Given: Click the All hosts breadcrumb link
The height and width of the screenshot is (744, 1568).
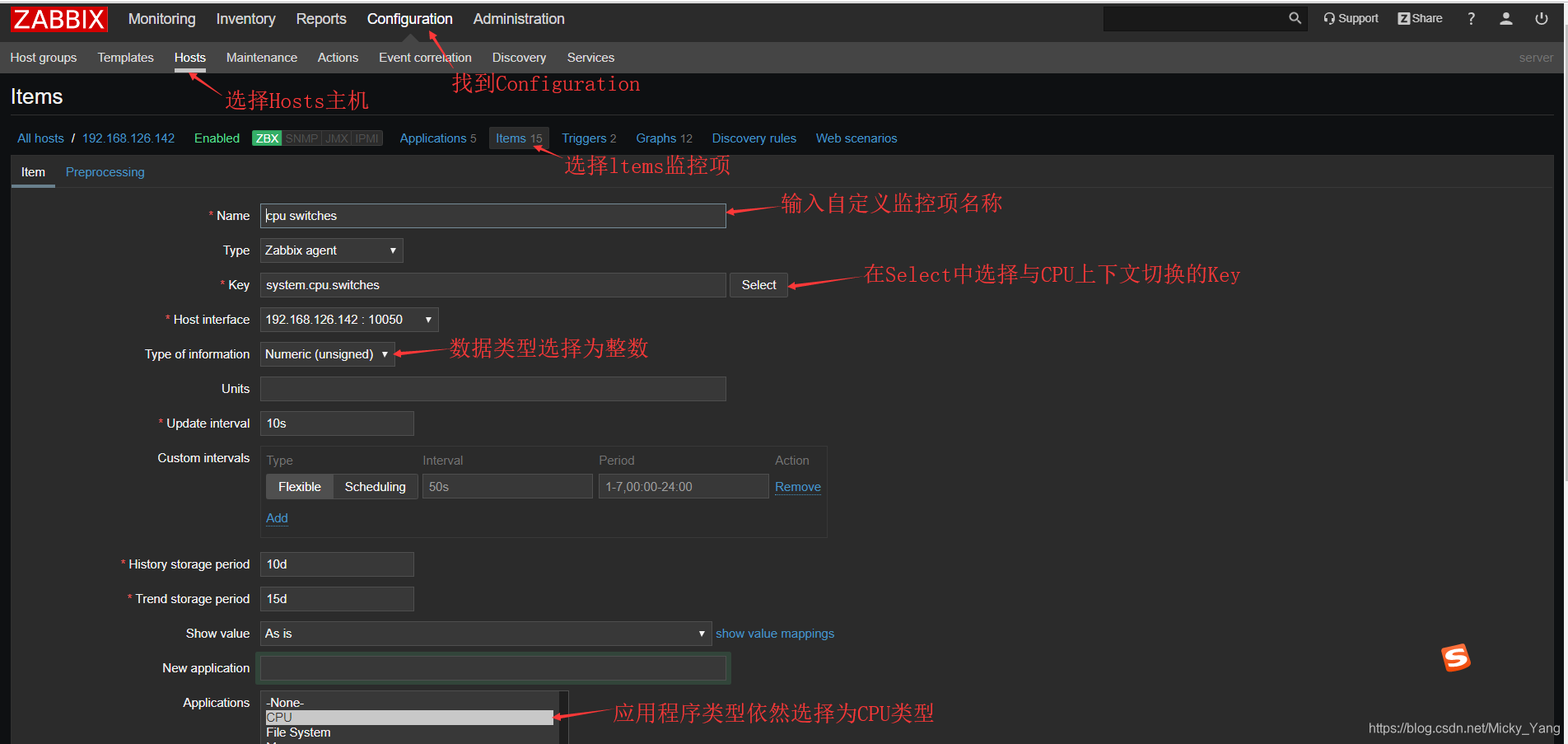Looking at the screenshot, I should [x=40, y=138].
